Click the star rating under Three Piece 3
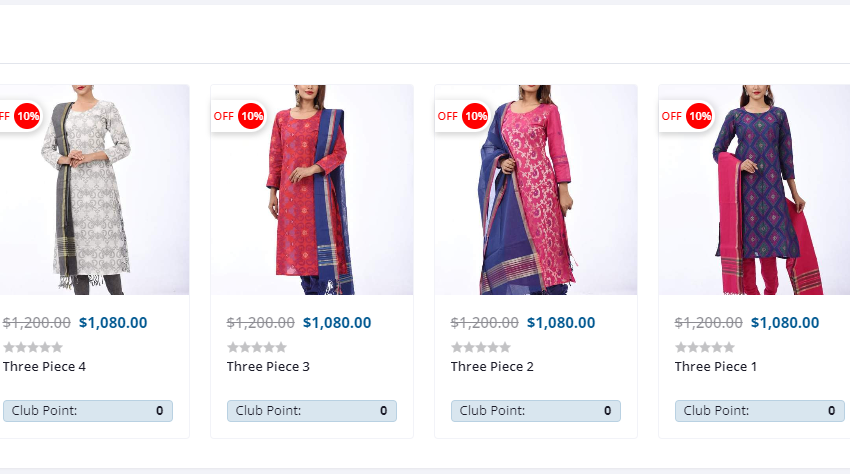Viewport: 850px width, 474px height. pos(257,347)
